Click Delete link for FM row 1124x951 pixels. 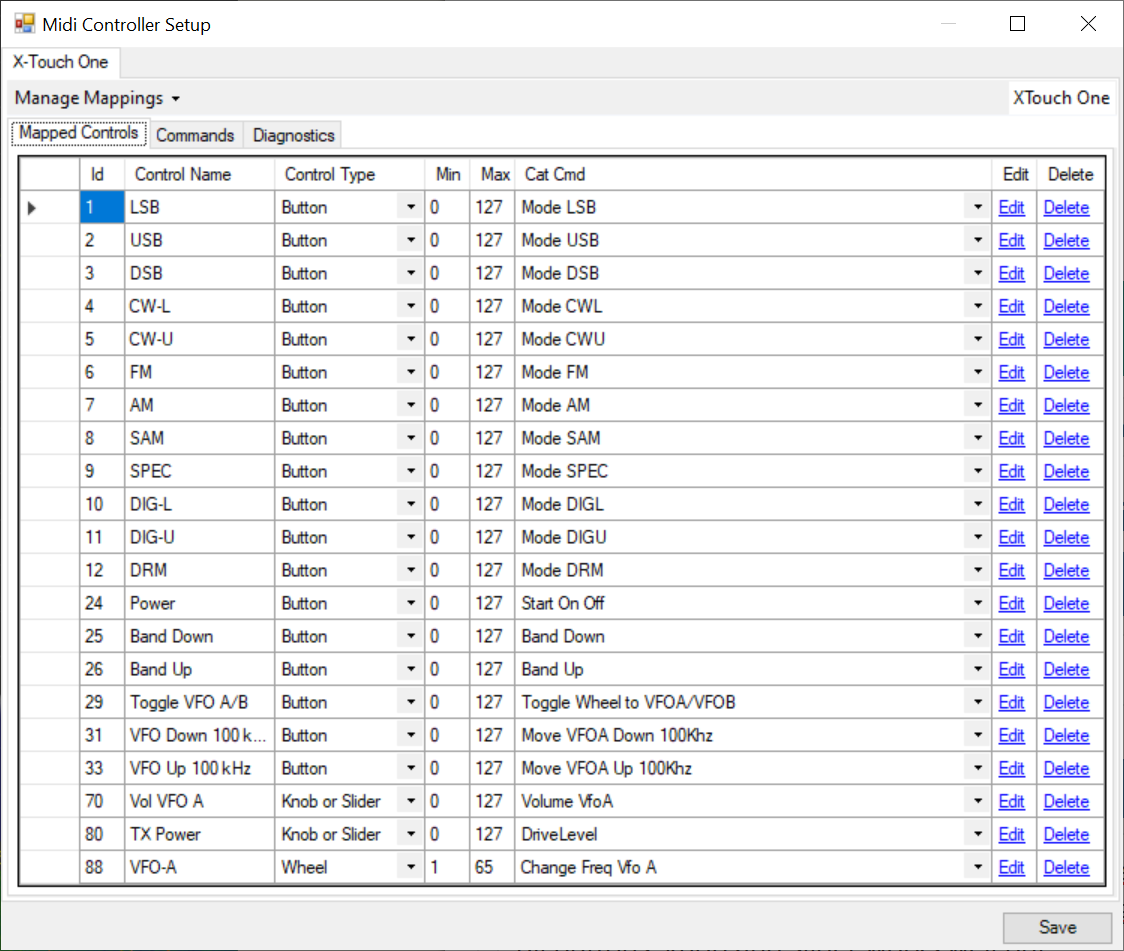tap(1066, 373)
